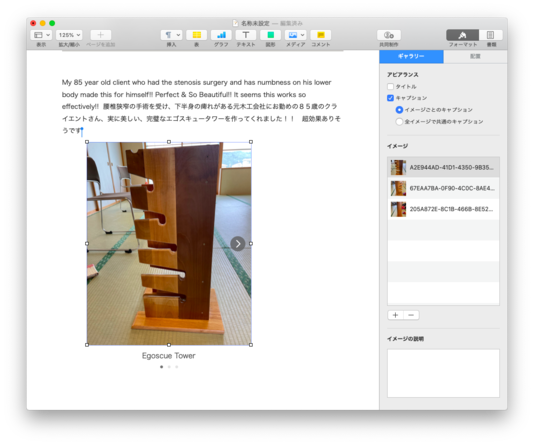This screenshot has width=534, height=445.
Task: Open the Document (書類) inspector
Action: point(491,35)
